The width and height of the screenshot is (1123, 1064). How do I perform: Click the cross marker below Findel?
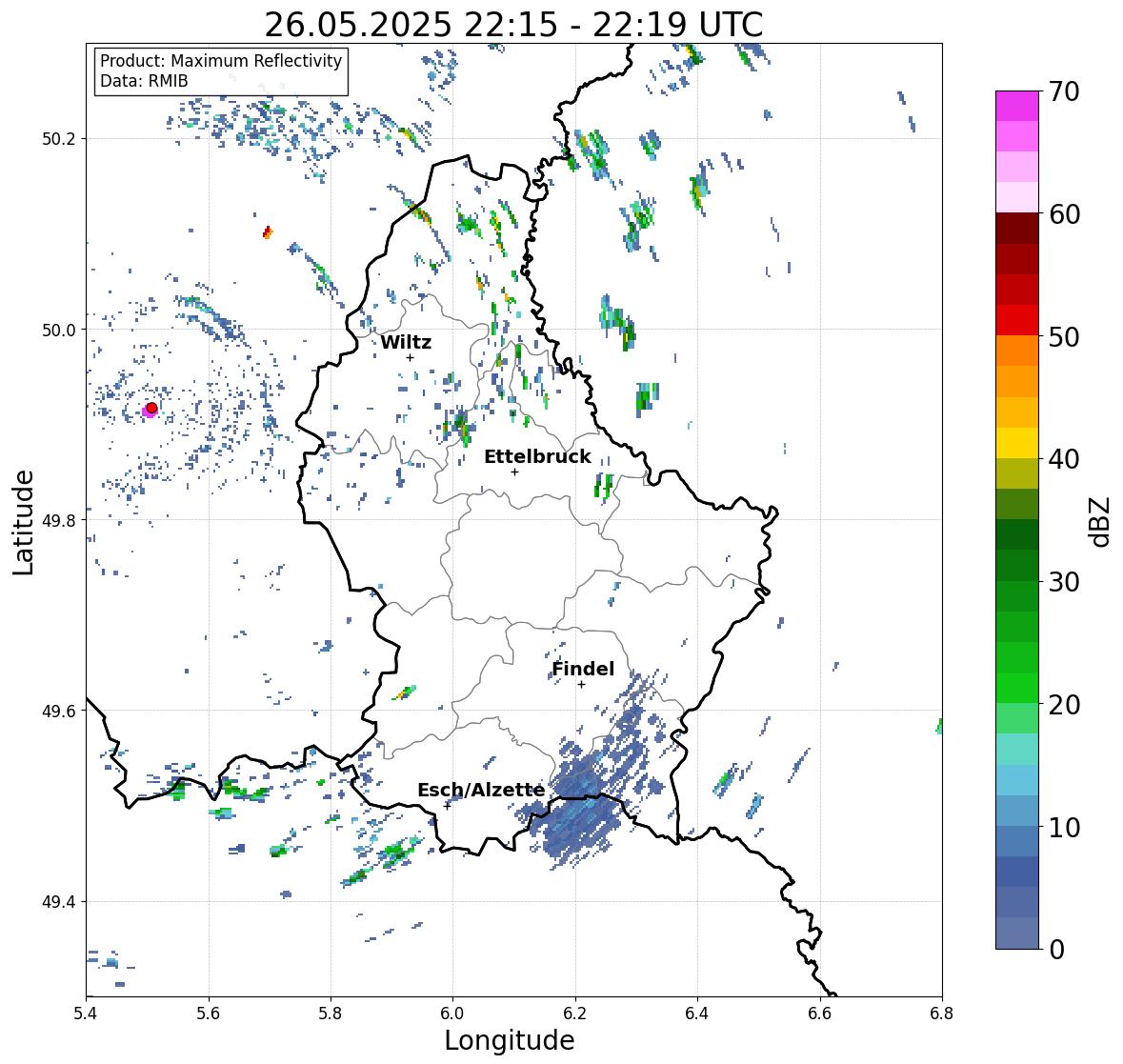coord(582,685)
